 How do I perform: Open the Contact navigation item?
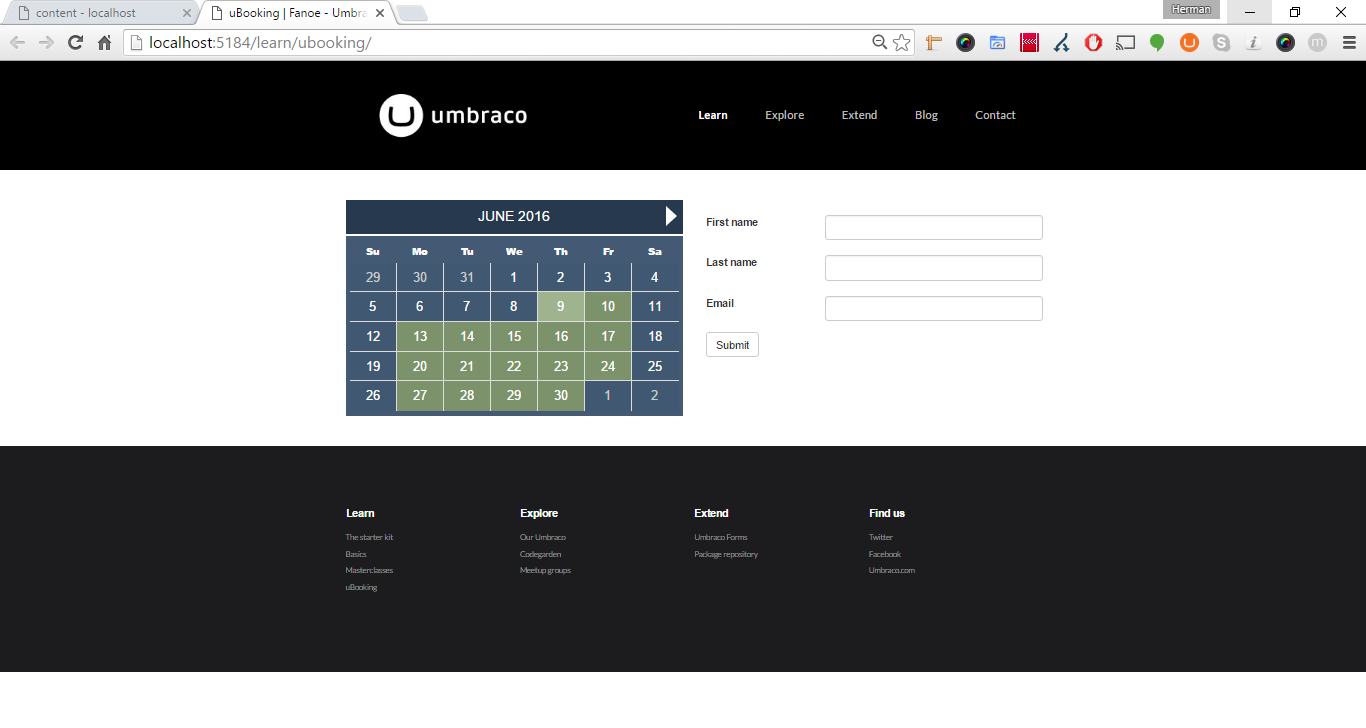(x=995, y=115)
